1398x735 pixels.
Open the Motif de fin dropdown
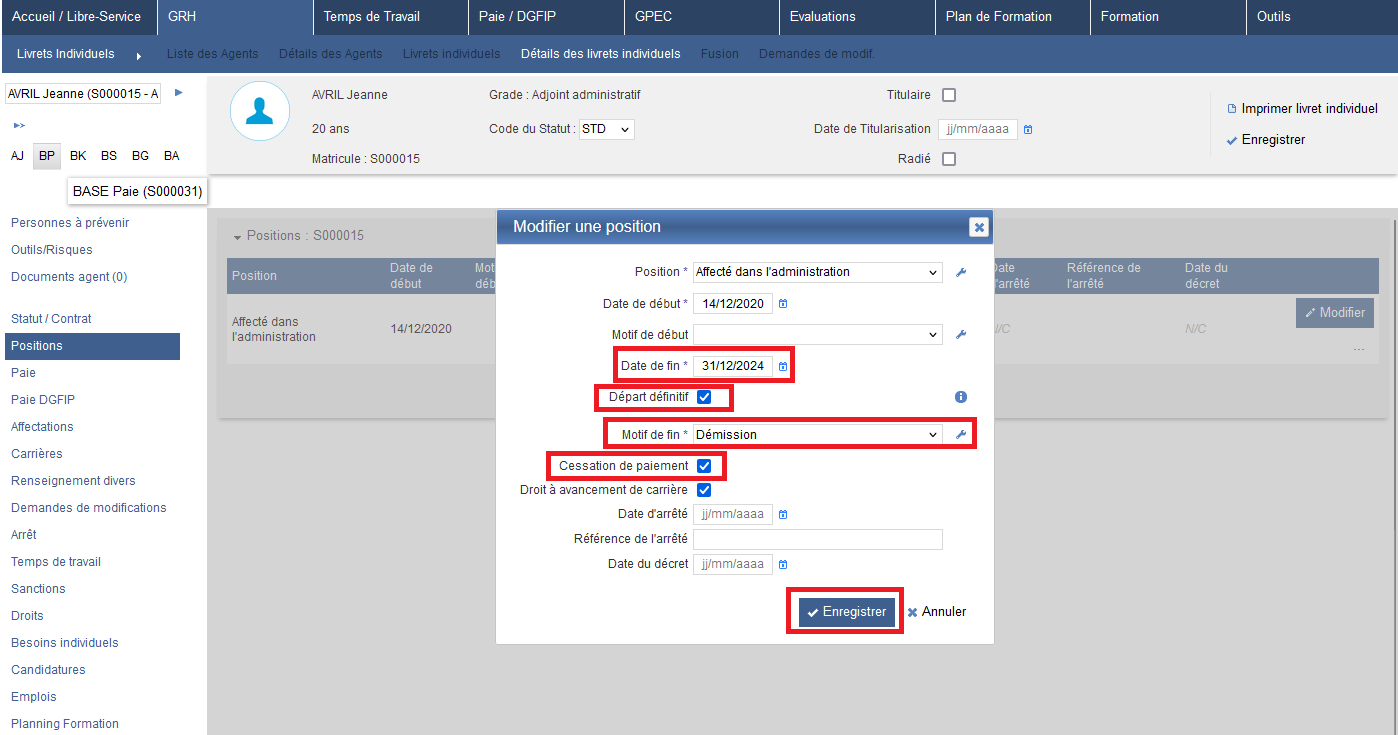[x=817, y=434]
